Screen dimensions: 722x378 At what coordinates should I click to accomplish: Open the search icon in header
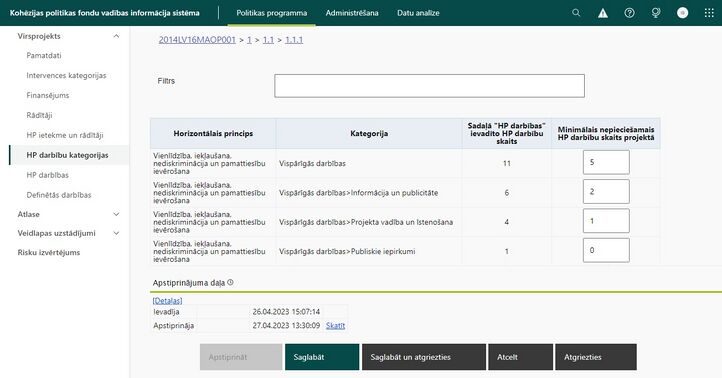click(576, 13)
